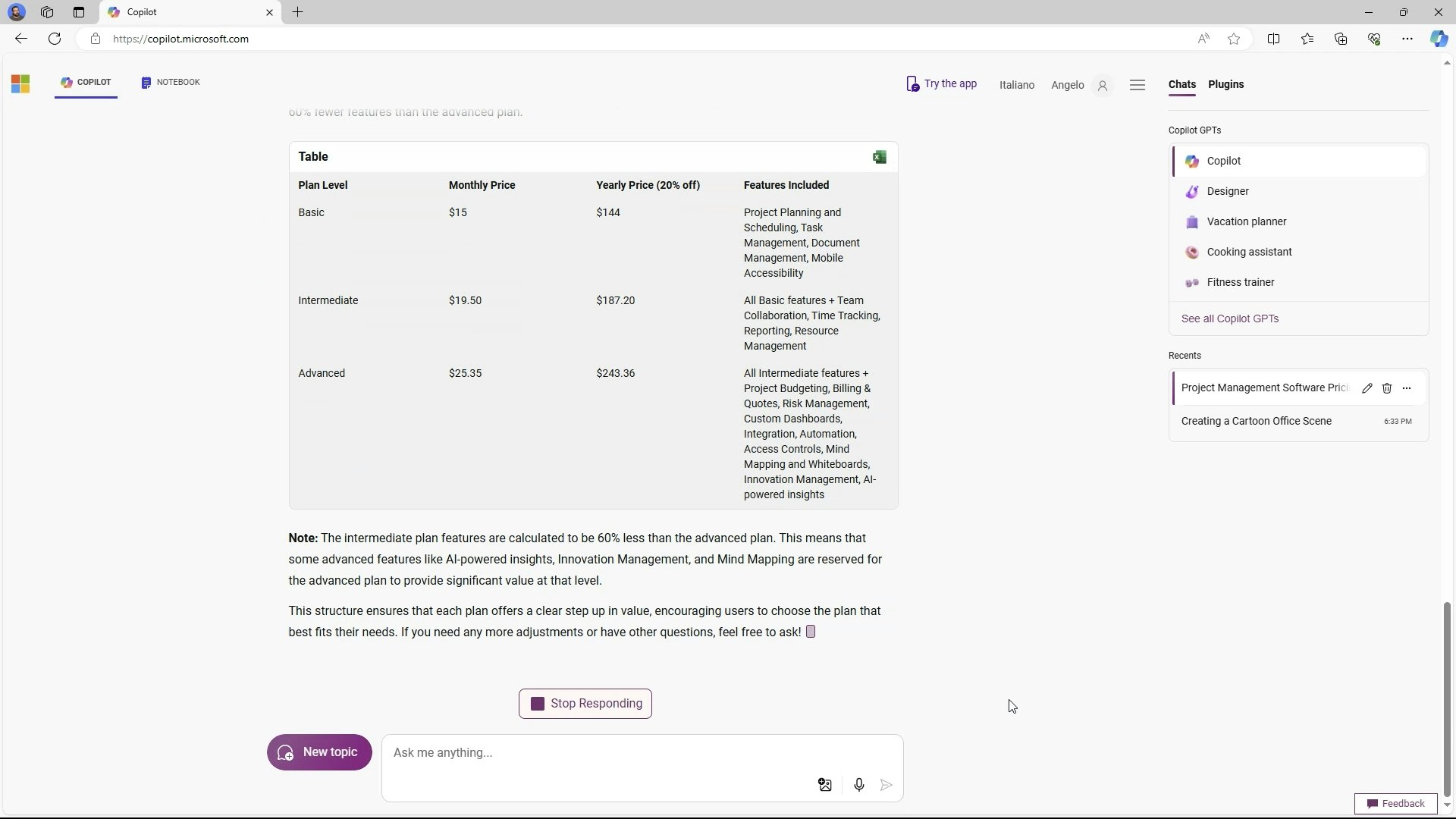
Task: Open split screen view icon
Action: click(x=1273, y=39)
